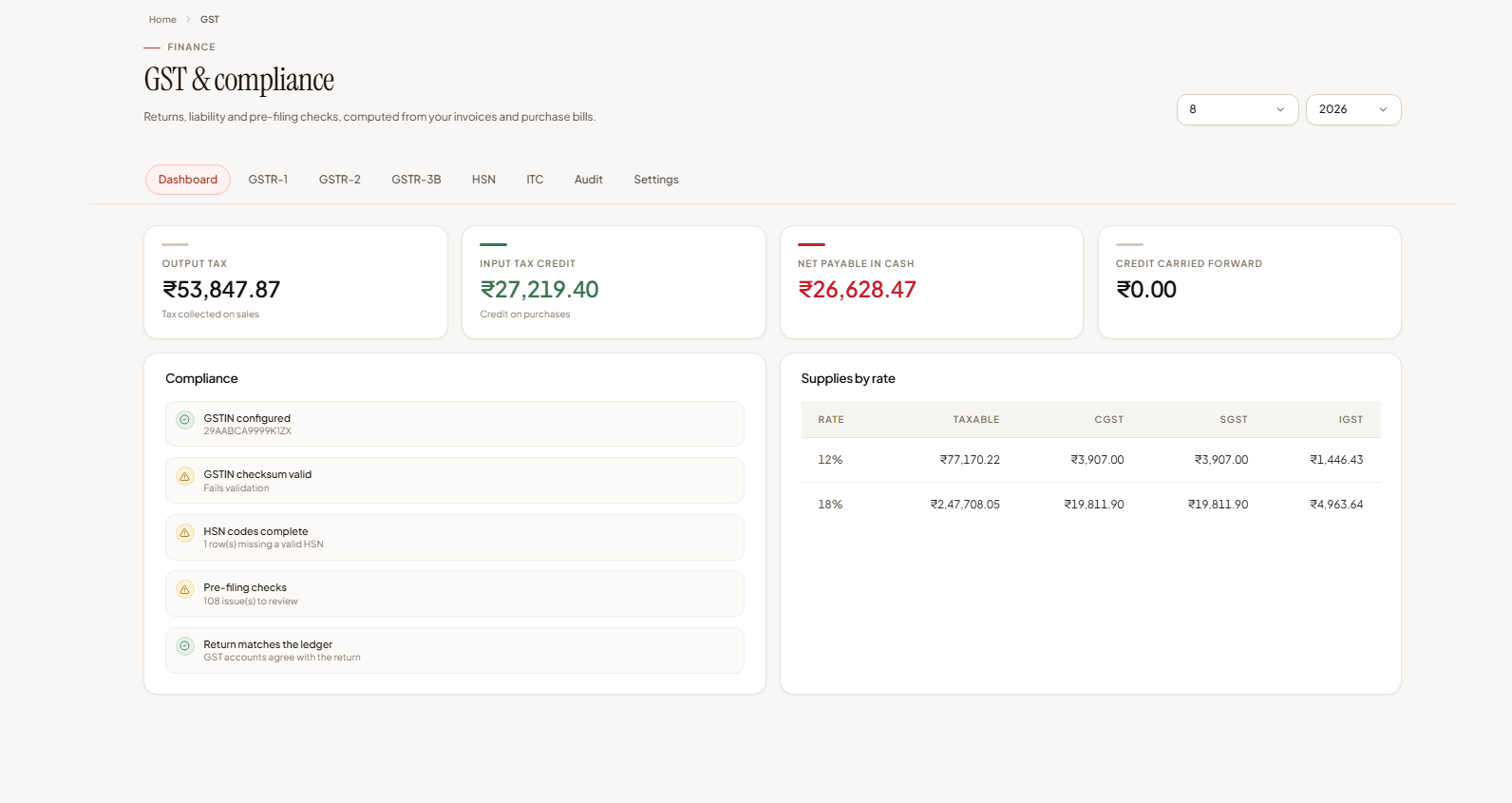Viewport: 1512px width, 803px height.
Task: Switch to the ITC tab
Action: click(x=535, y=180)
